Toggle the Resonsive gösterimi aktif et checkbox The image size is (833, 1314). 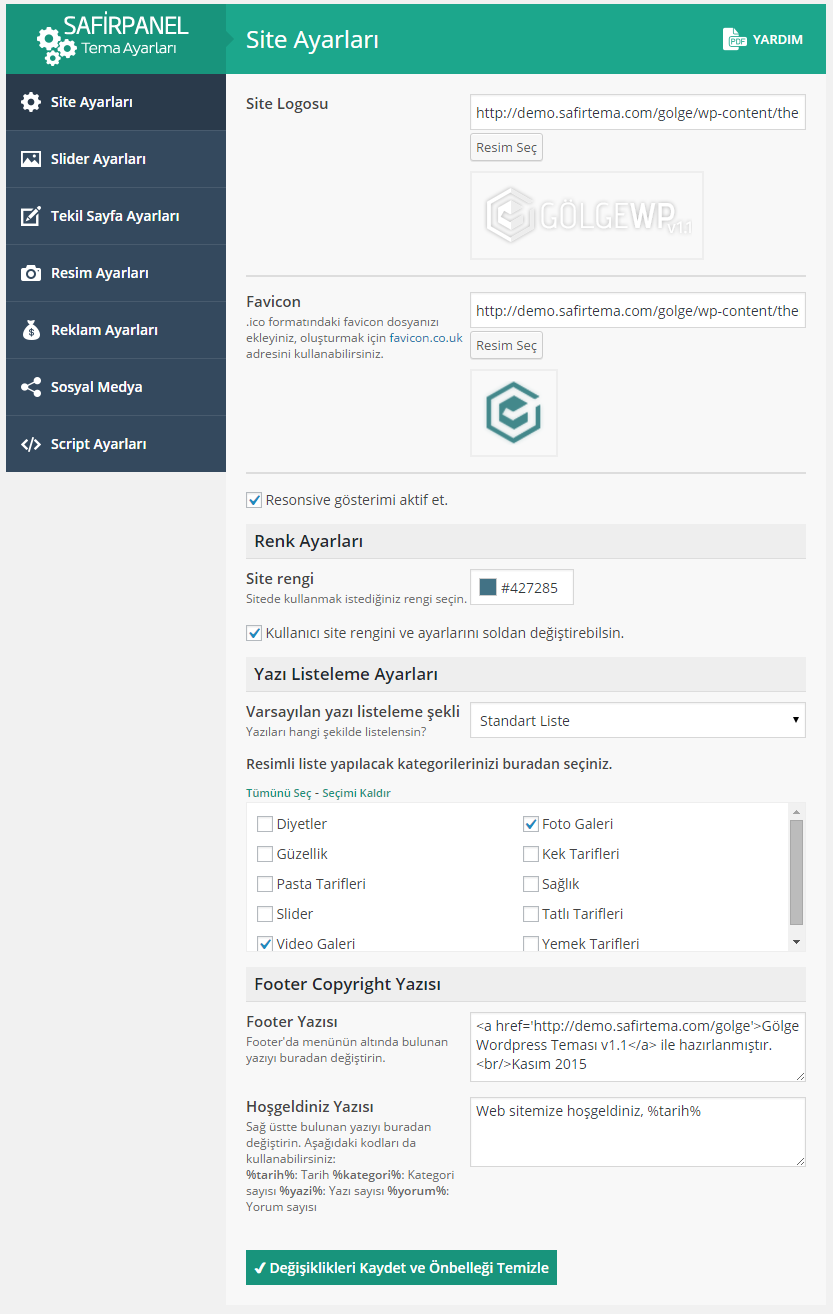[254, 500]
